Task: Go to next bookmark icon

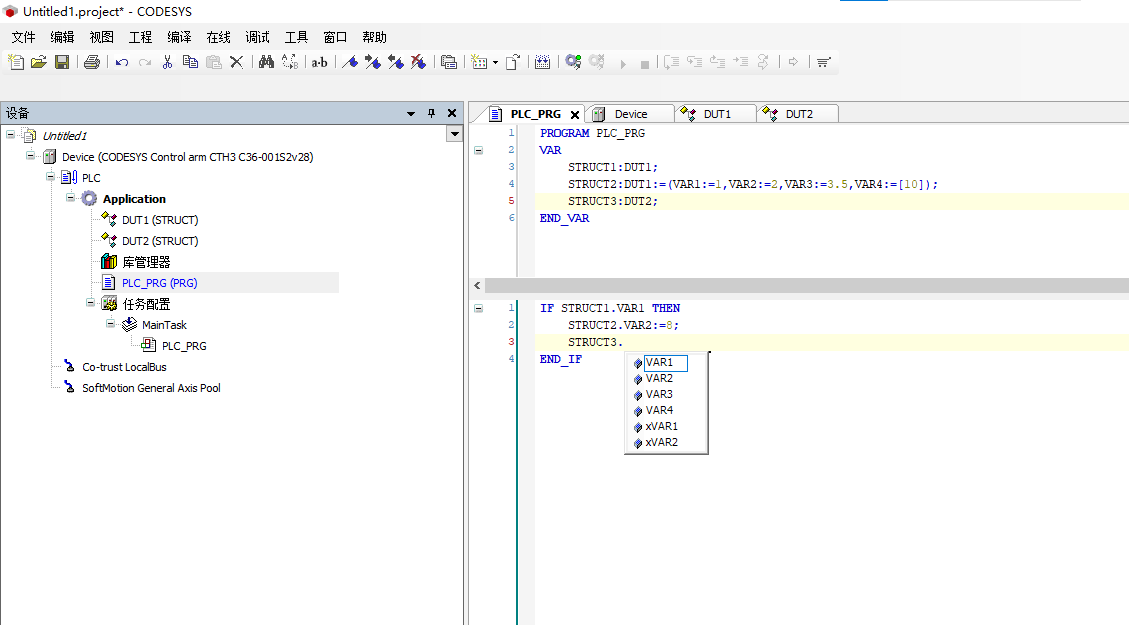Action: click(x=373, y=62)
